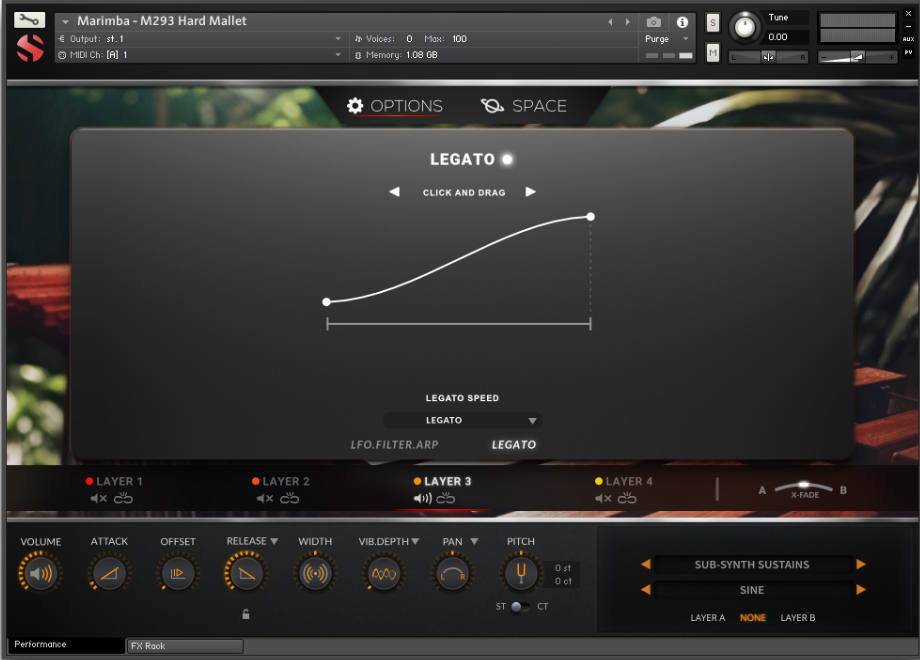Click the Layer 1 link chain icon

pyautogui.click(x=124, y=498)
